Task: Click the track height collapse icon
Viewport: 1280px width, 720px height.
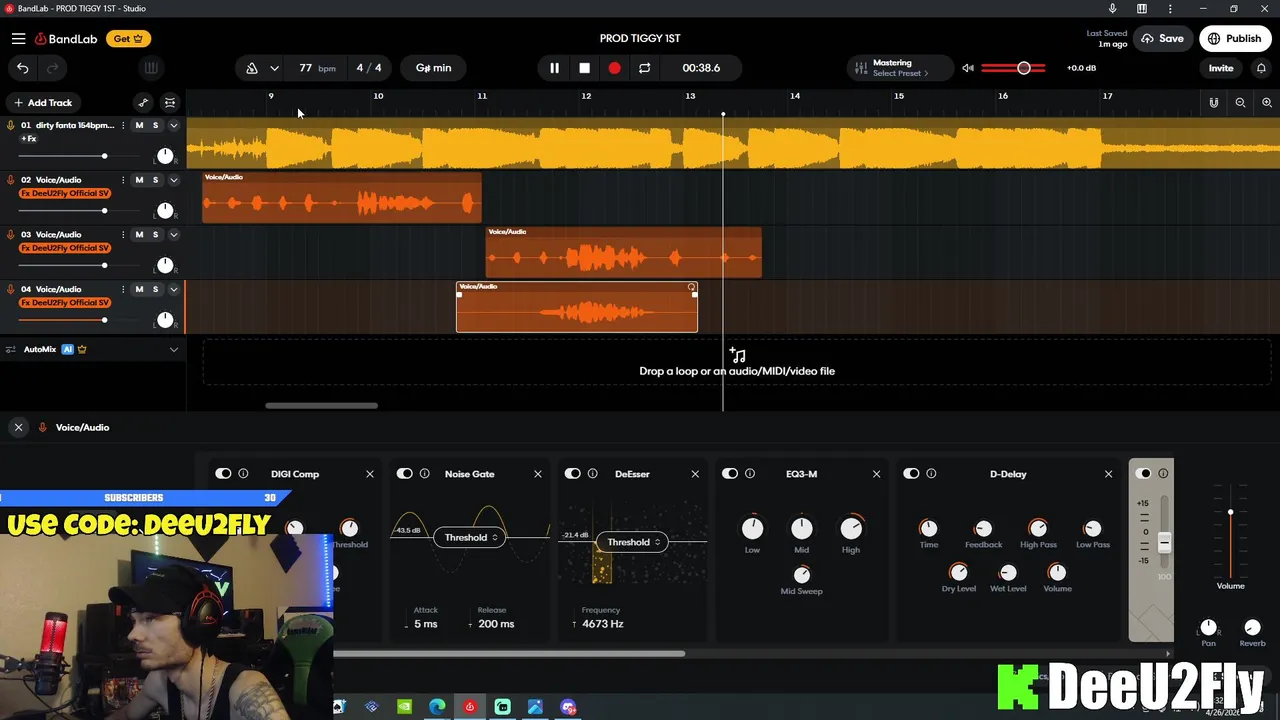Action: pos(170,102)
